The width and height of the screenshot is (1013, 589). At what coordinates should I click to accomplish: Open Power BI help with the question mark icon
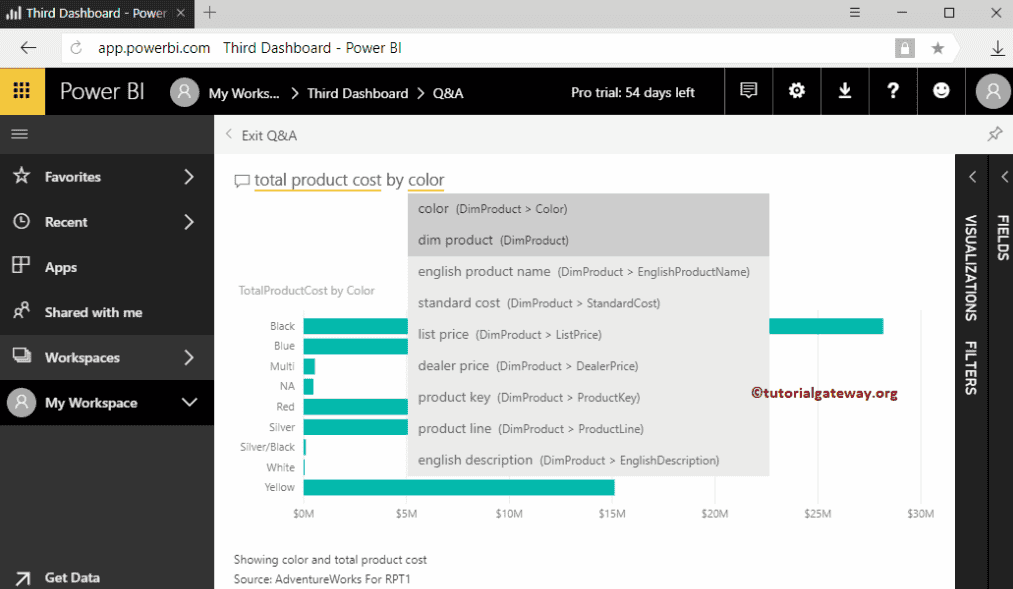[892, 91]
